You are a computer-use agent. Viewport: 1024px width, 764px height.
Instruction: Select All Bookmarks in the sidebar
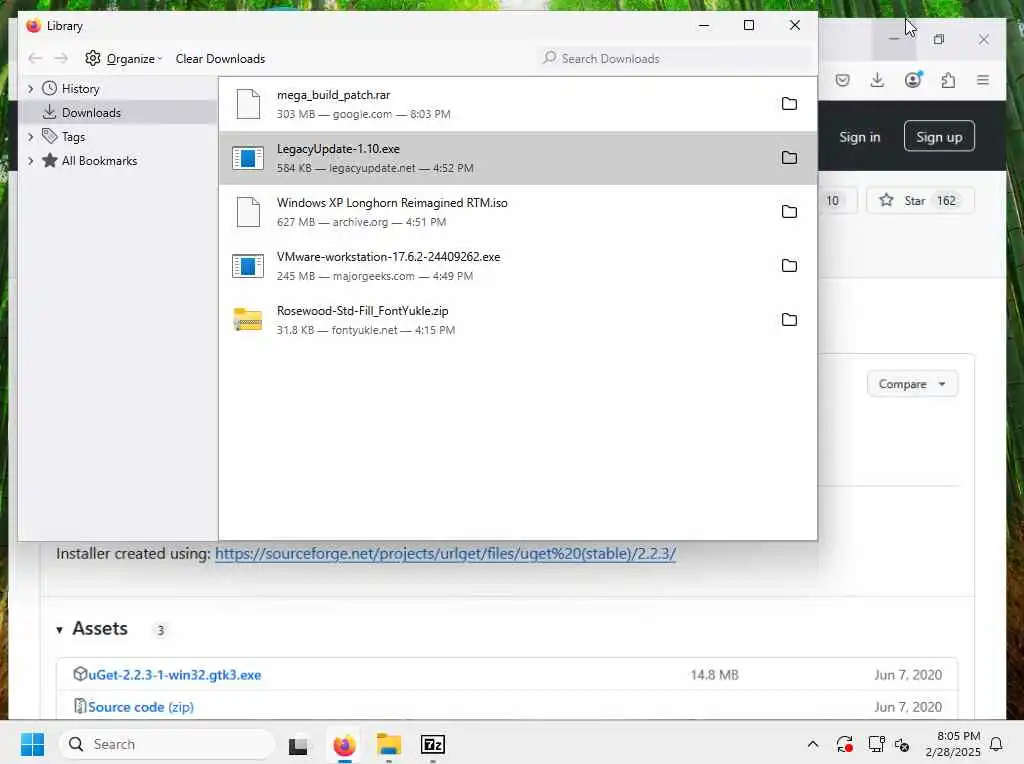click(99, 161)
